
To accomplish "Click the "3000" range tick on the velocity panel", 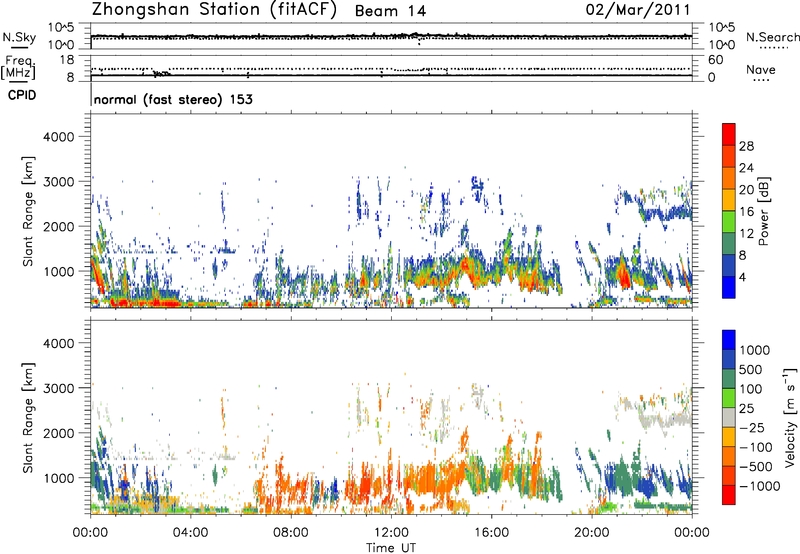I will coord(59,388).
